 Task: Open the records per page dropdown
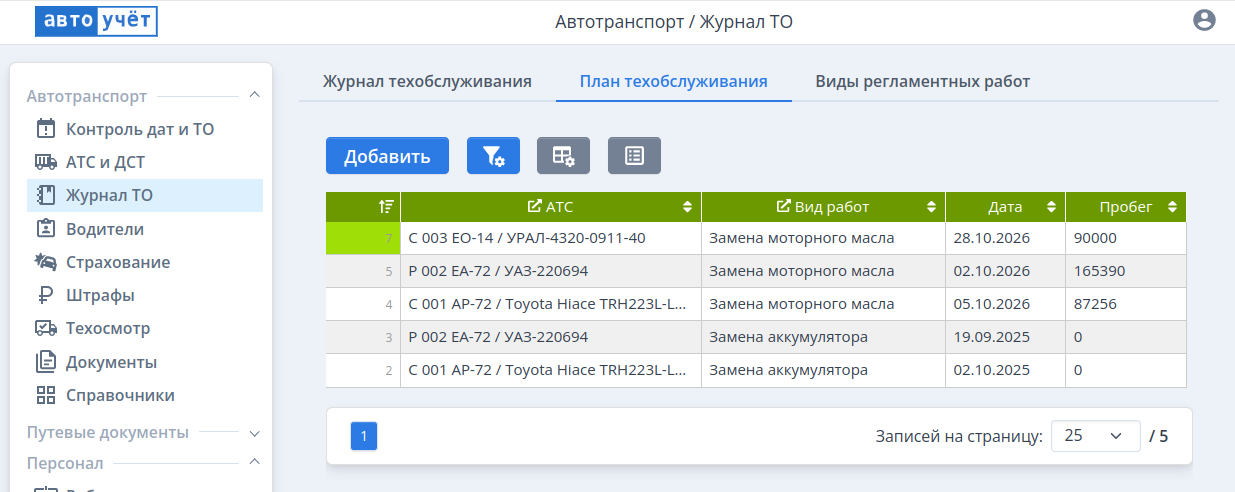coord(1096,436)
